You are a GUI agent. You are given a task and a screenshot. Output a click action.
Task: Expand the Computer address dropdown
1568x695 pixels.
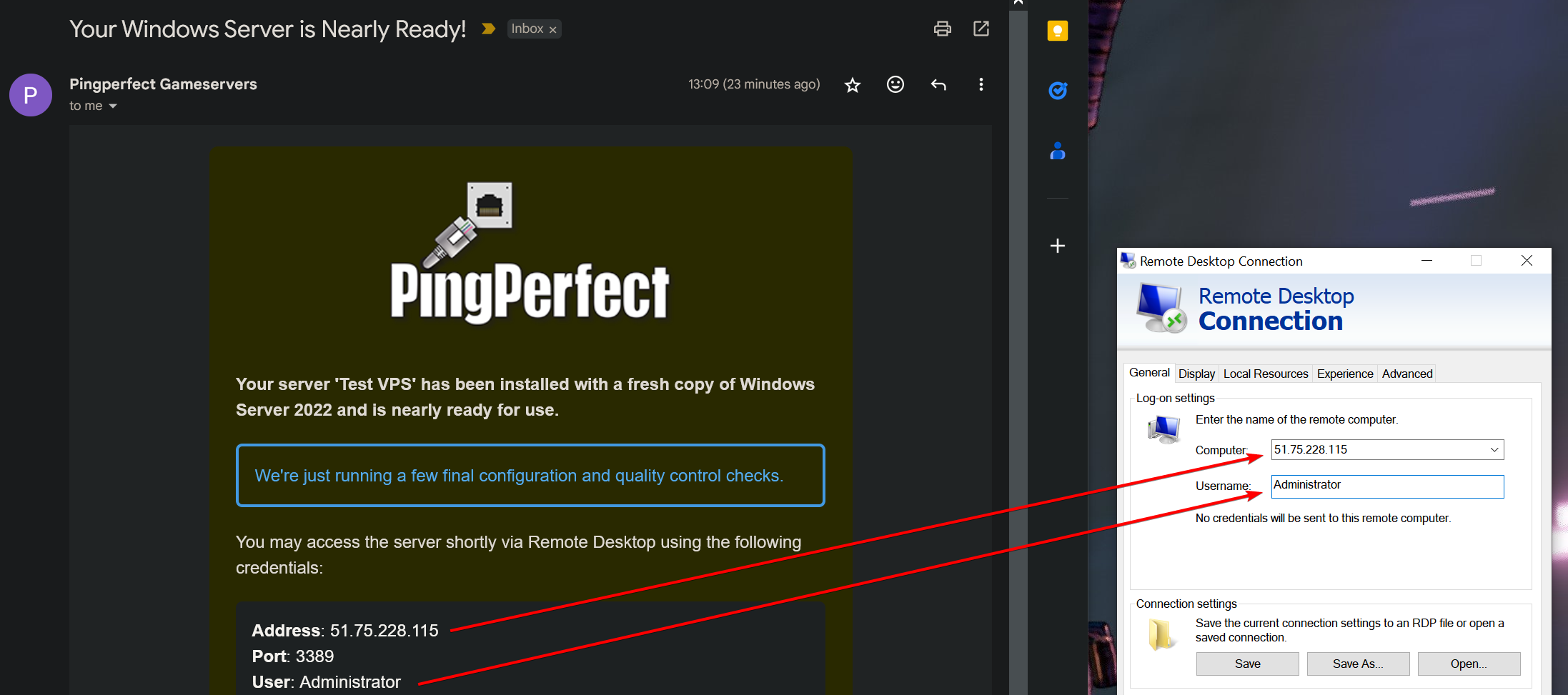coord(1494,450)
